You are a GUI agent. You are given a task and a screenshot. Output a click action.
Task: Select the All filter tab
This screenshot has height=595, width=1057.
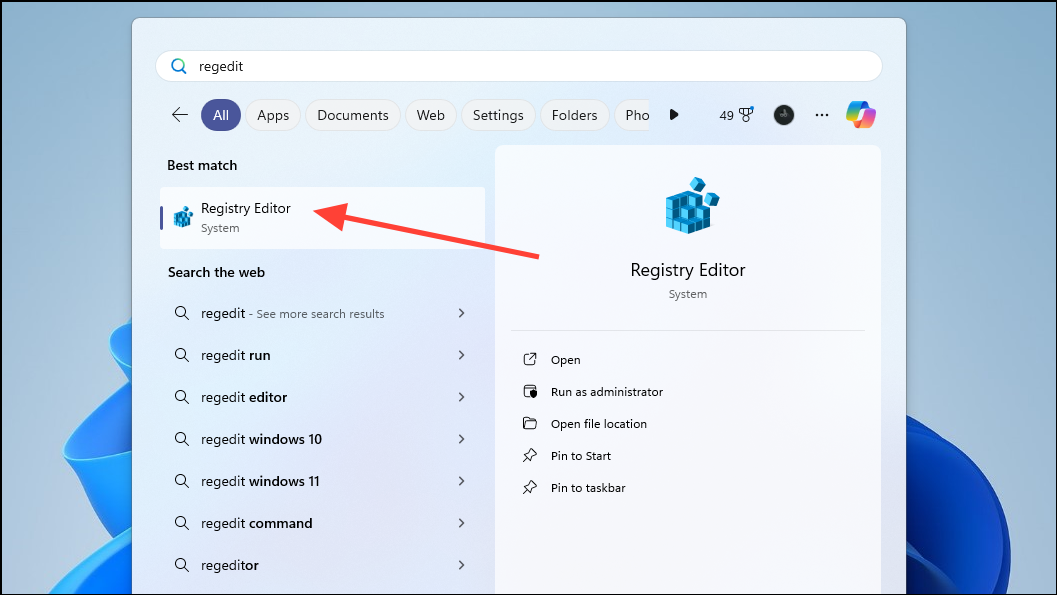point(221,115)
